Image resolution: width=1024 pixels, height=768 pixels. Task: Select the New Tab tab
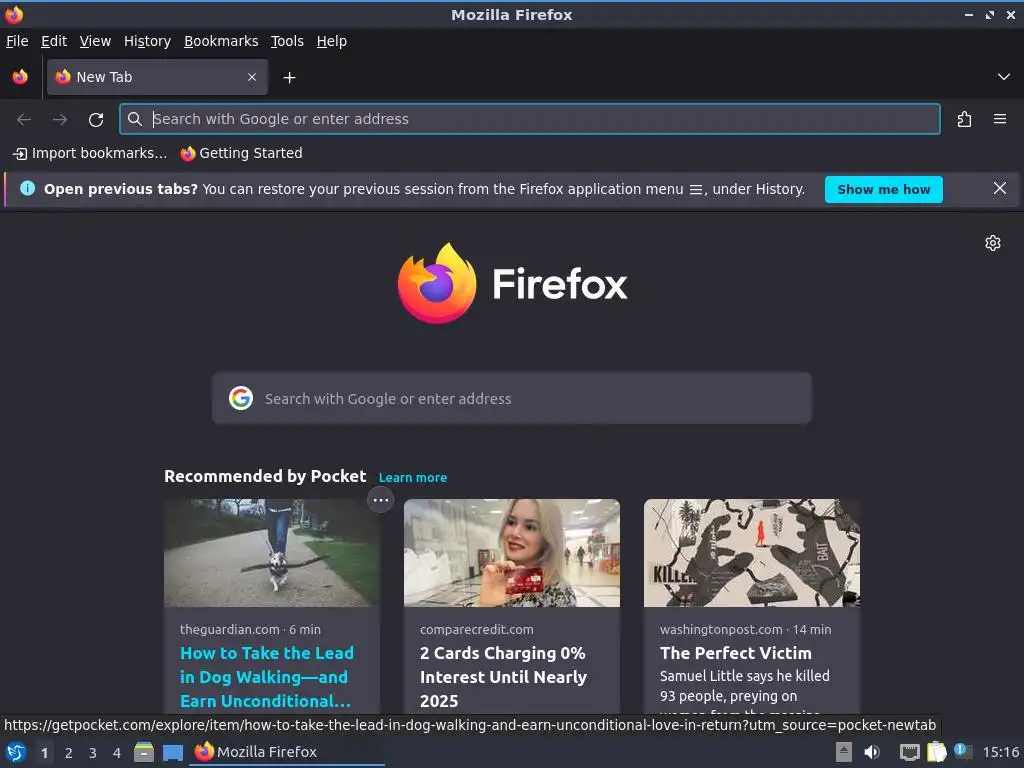click(x=157, y=77)
